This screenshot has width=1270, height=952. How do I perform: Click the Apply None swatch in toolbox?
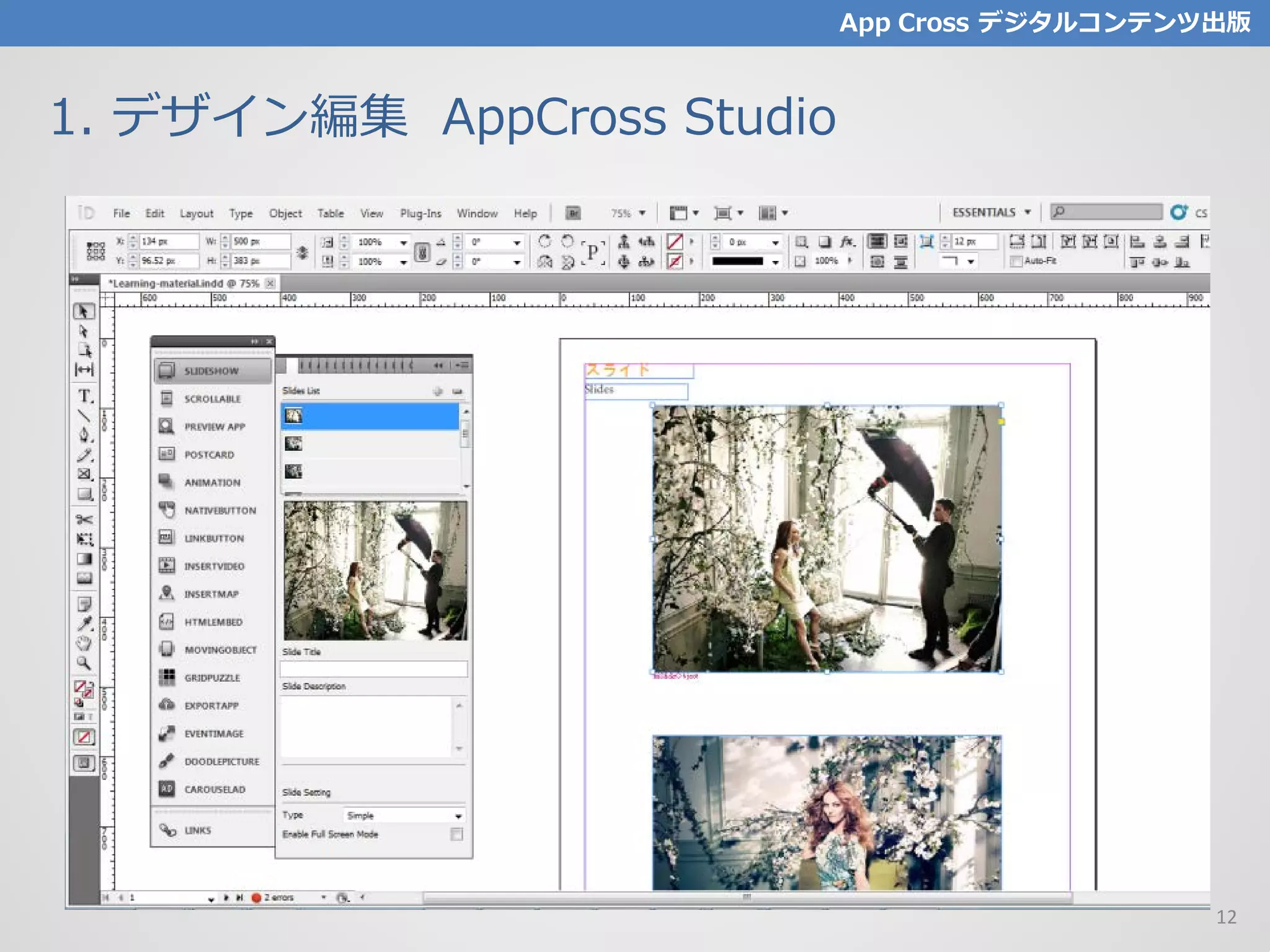(x=84, y=737)
